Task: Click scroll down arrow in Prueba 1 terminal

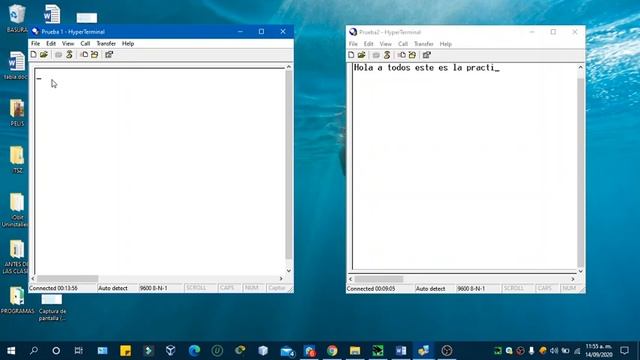Action: [289, 271]
